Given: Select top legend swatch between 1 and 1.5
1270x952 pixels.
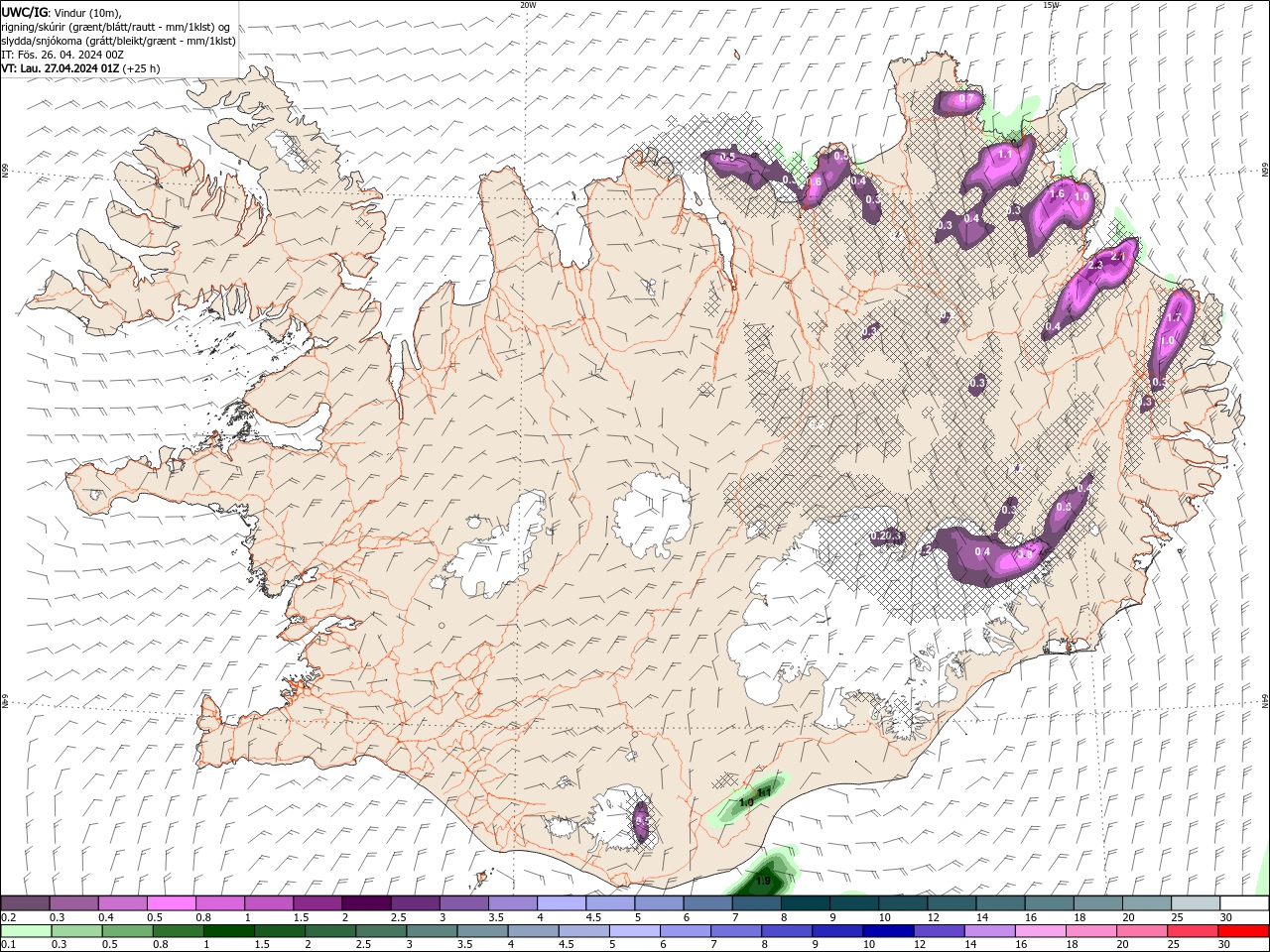Looking at the screenshot, I should click(x=268, y=903).
